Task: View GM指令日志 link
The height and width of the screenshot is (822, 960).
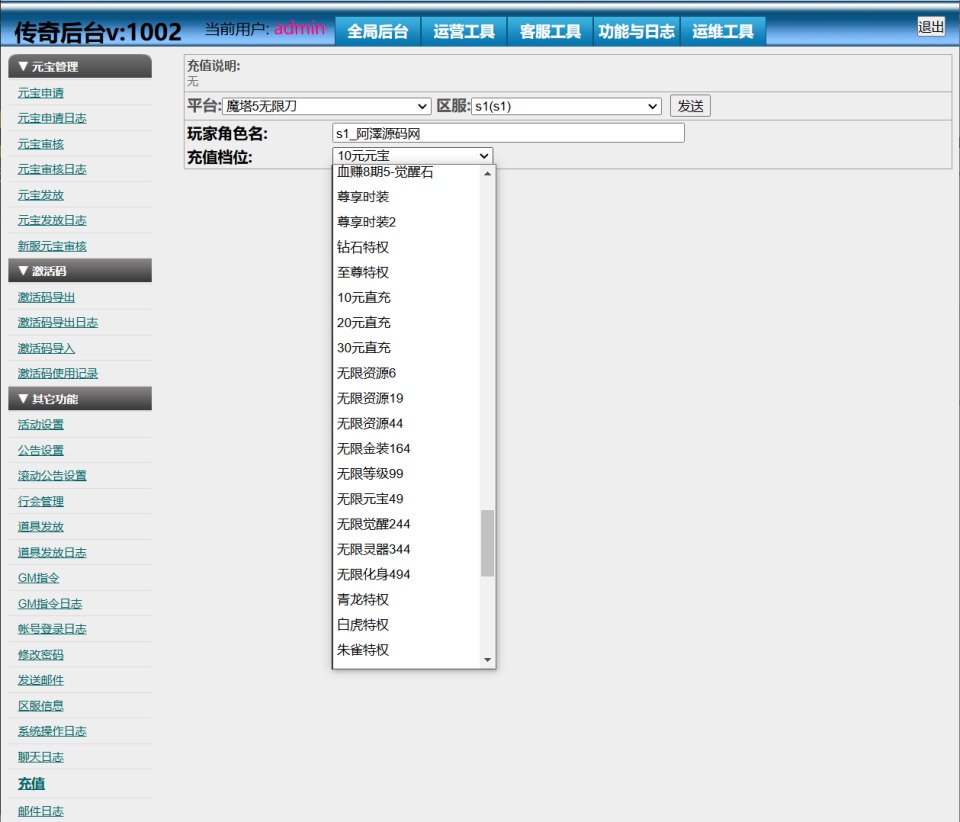Action: (50, 603)
